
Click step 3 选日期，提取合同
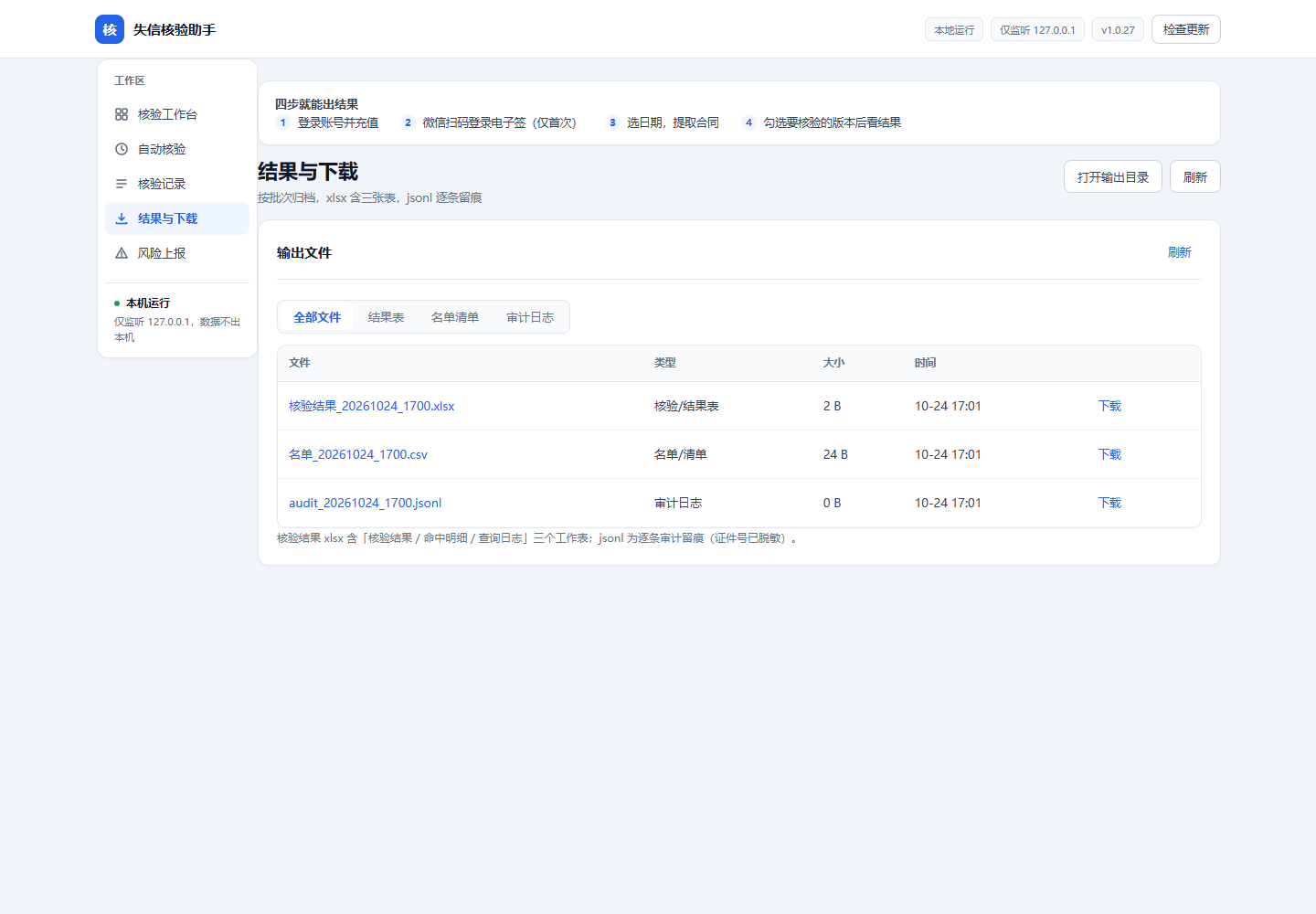(663, 122)
